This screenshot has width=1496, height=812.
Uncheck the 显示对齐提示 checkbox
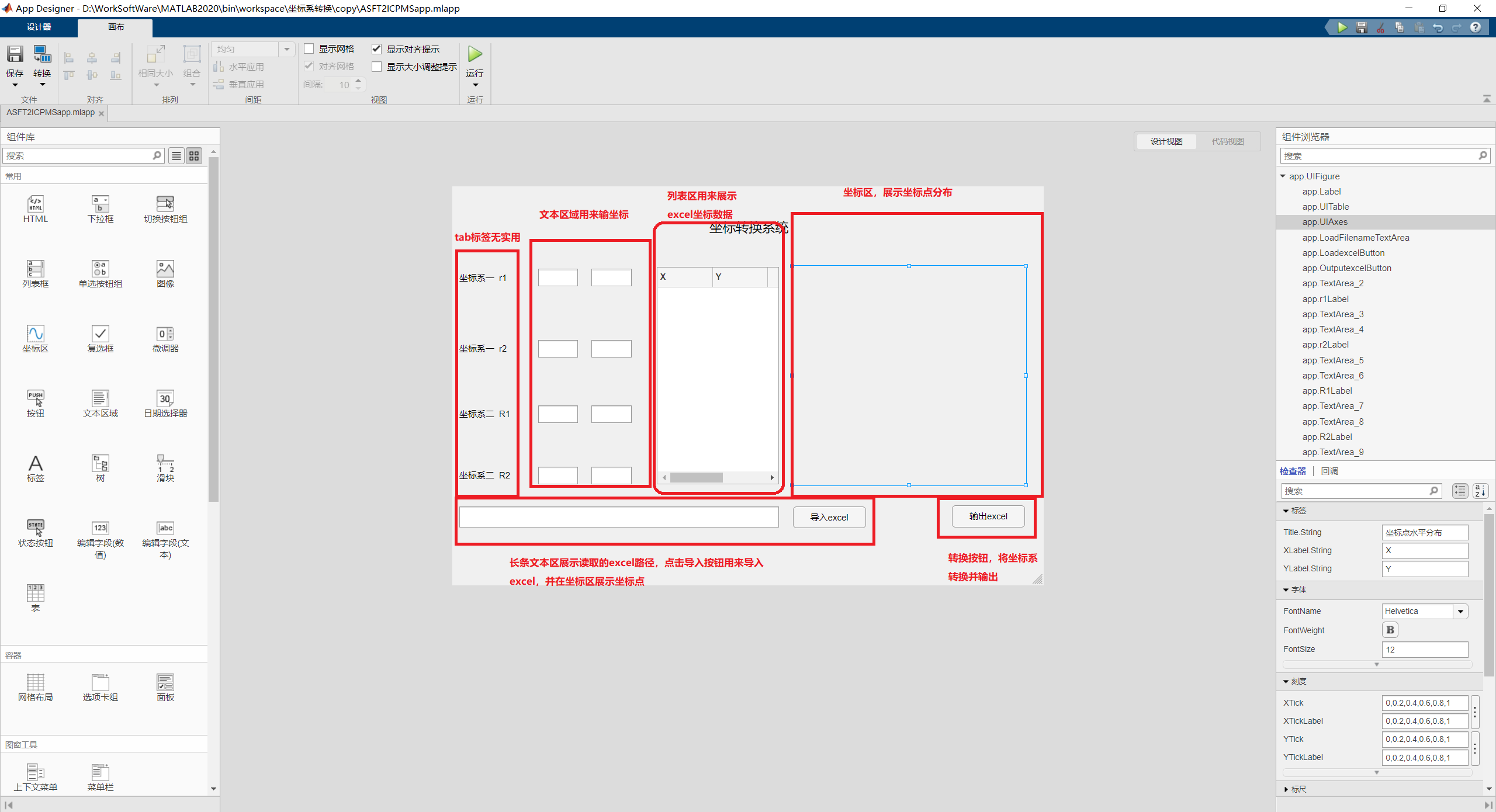coord(377,49)
